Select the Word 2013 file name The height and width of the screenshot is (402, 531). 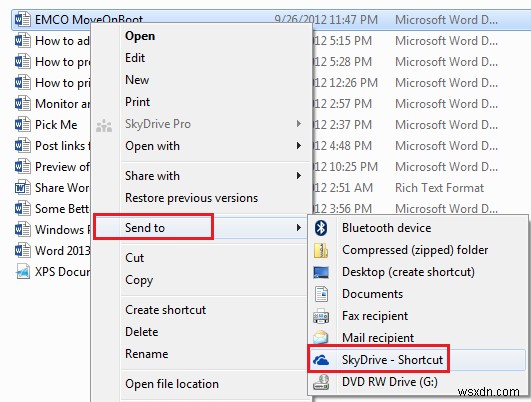coord(62,251)
